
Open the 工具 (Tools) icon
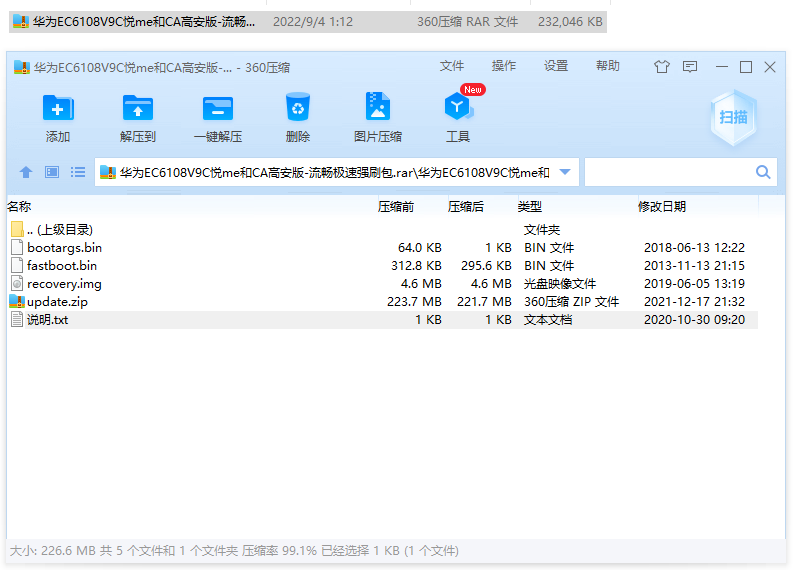458,109
